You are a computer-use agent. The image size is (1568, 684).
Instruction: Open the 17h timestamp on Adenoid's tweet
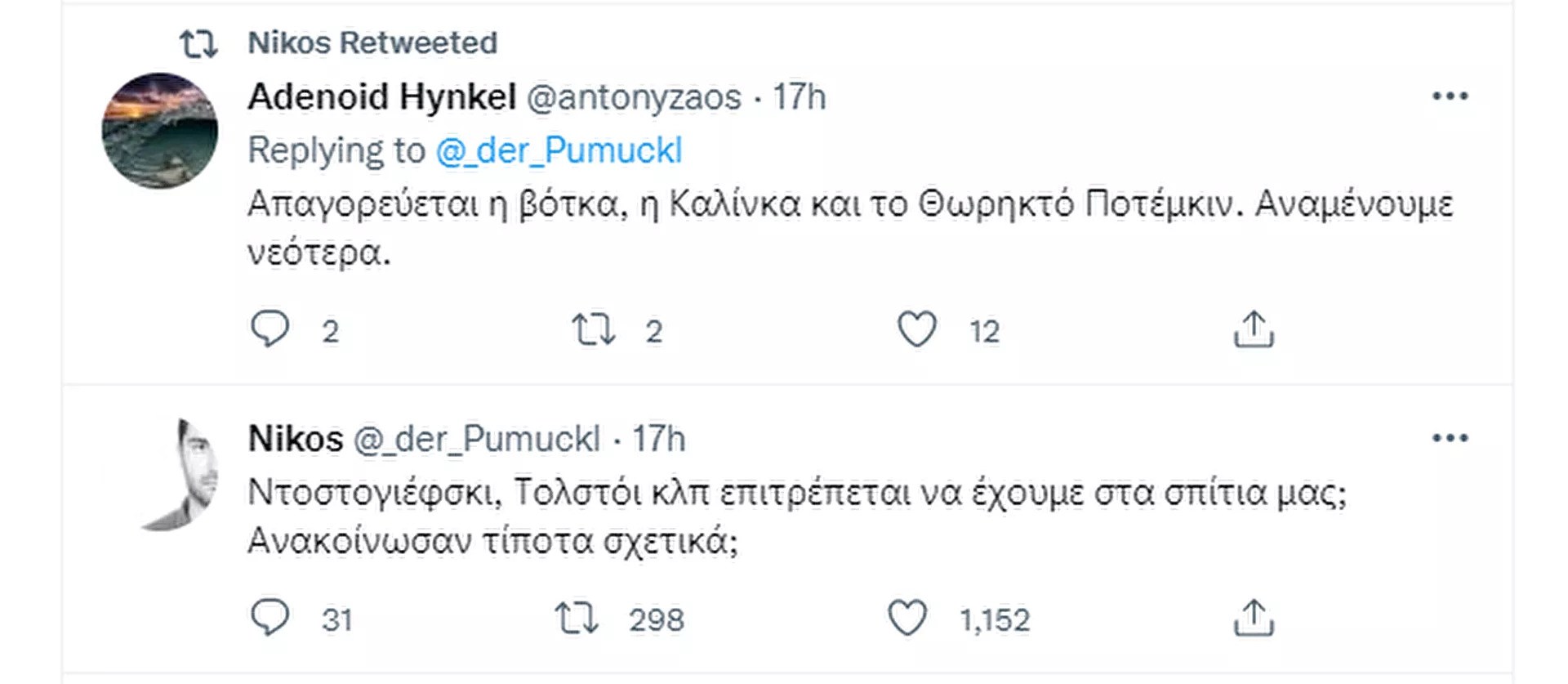800,97
